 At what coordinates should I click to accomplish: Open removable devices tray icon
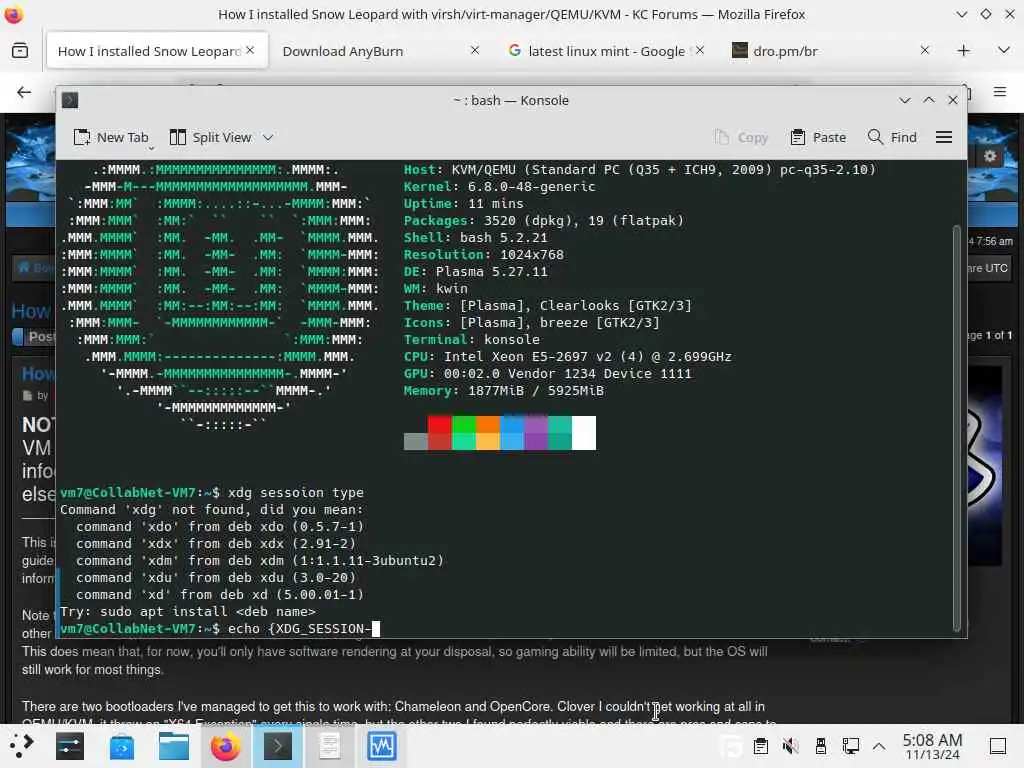coord(820,746)
